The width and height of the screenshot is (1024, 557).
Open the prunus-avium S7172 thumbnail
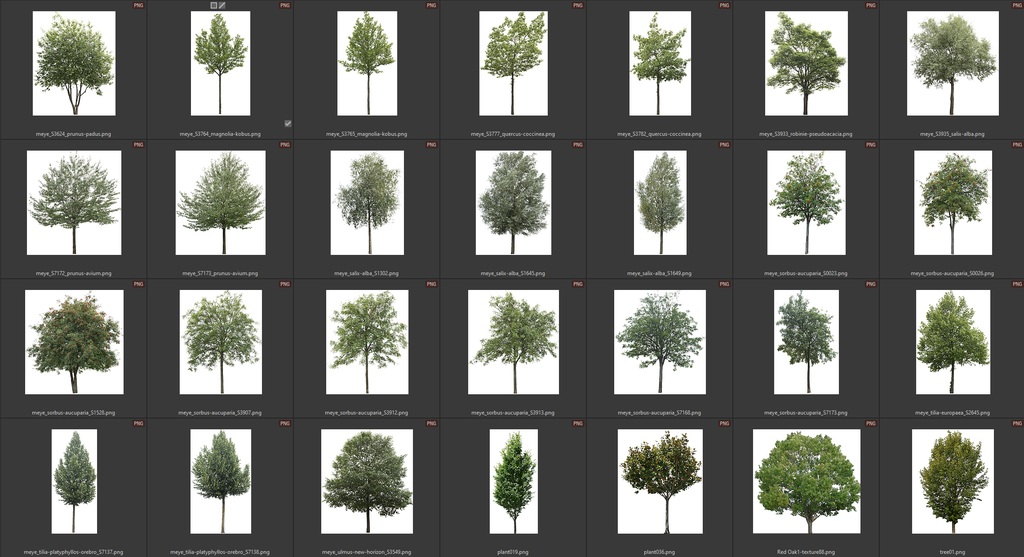(73, 203)
